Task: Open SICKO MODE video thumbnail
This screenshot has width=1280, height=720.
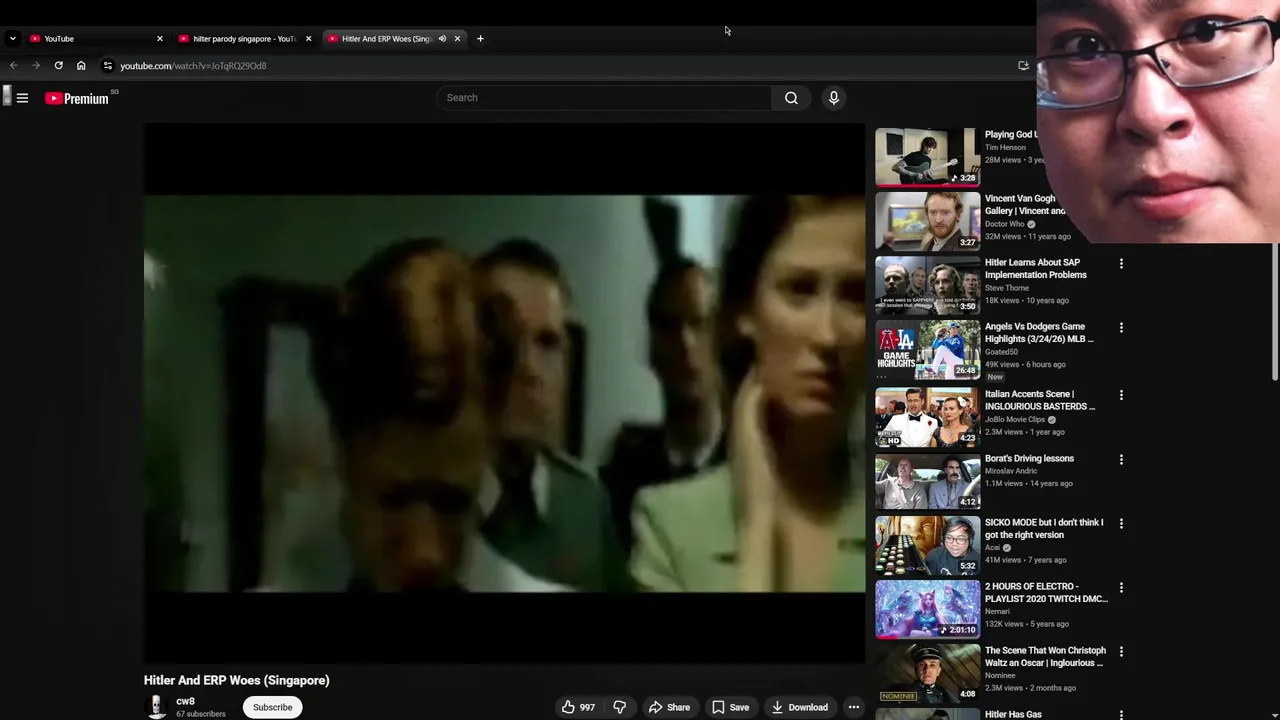Action: pyautogui.click(x=927, y=545)
